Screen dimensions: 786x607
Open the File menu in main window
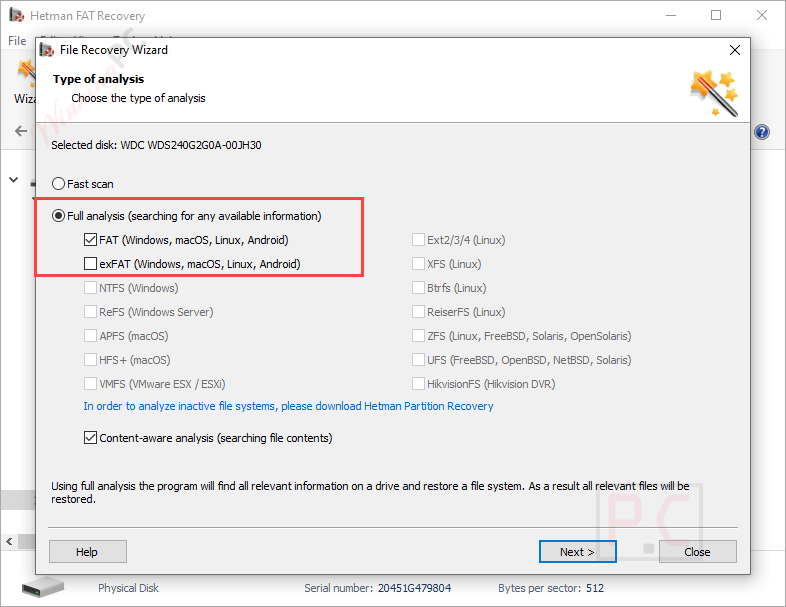tap(17, 41)
